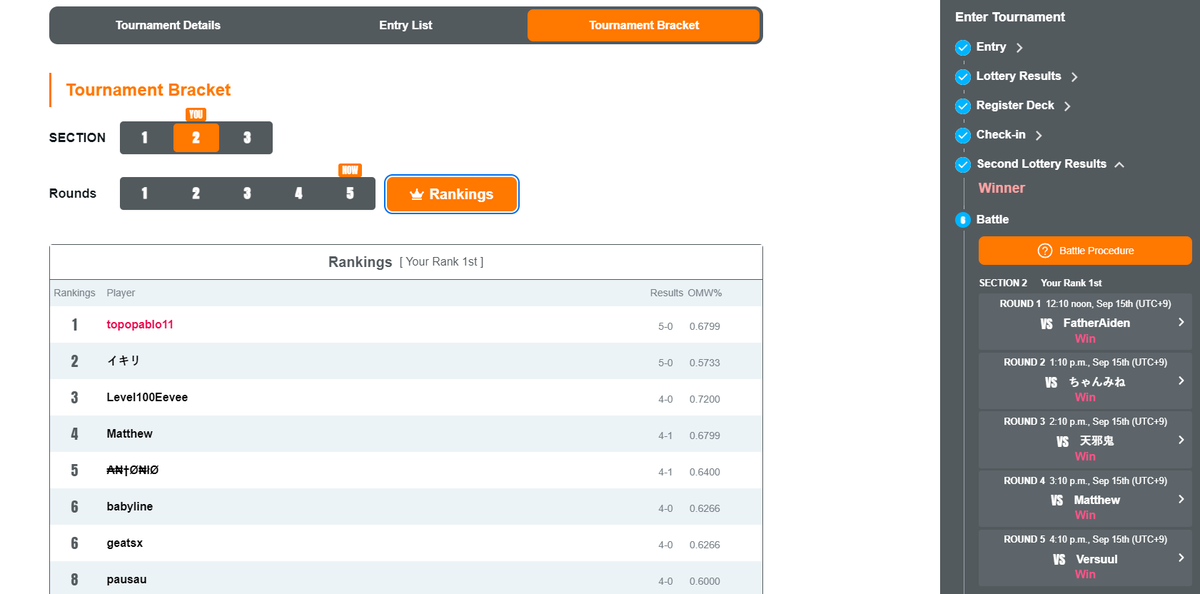Click the Lottery Results checkmark icon
The width and height of the screenshot is (1200, 594).
point(963,76)
